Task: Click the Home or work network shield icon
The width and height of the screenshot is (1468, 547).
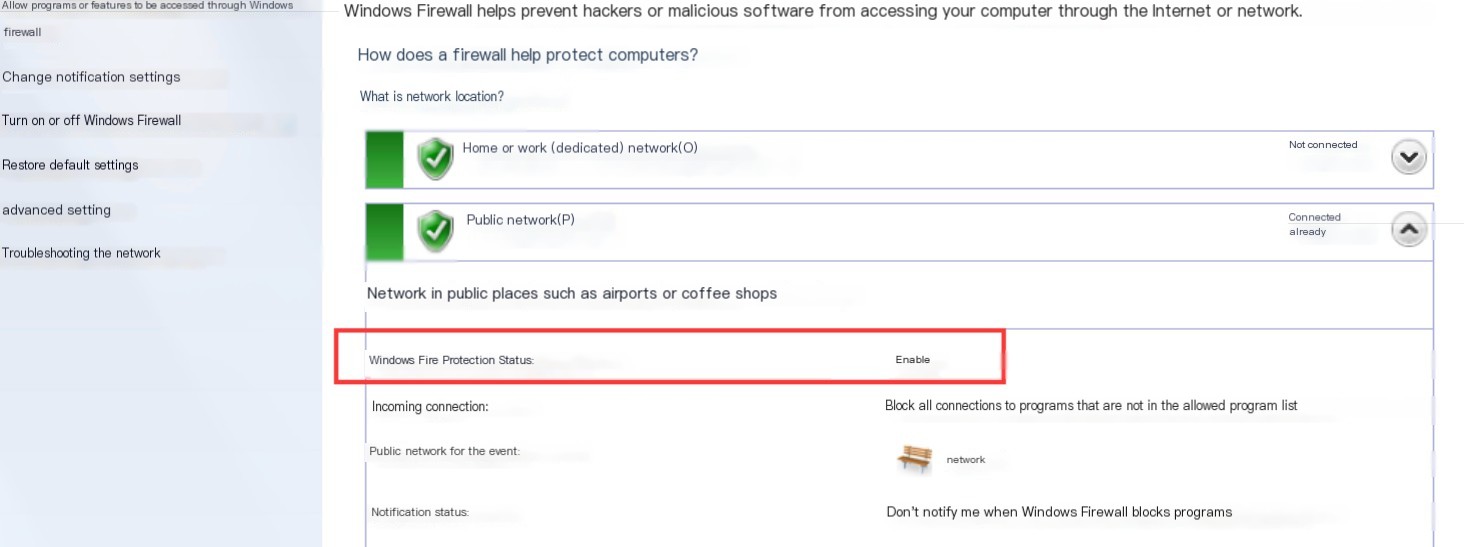Action: point(435,159)
